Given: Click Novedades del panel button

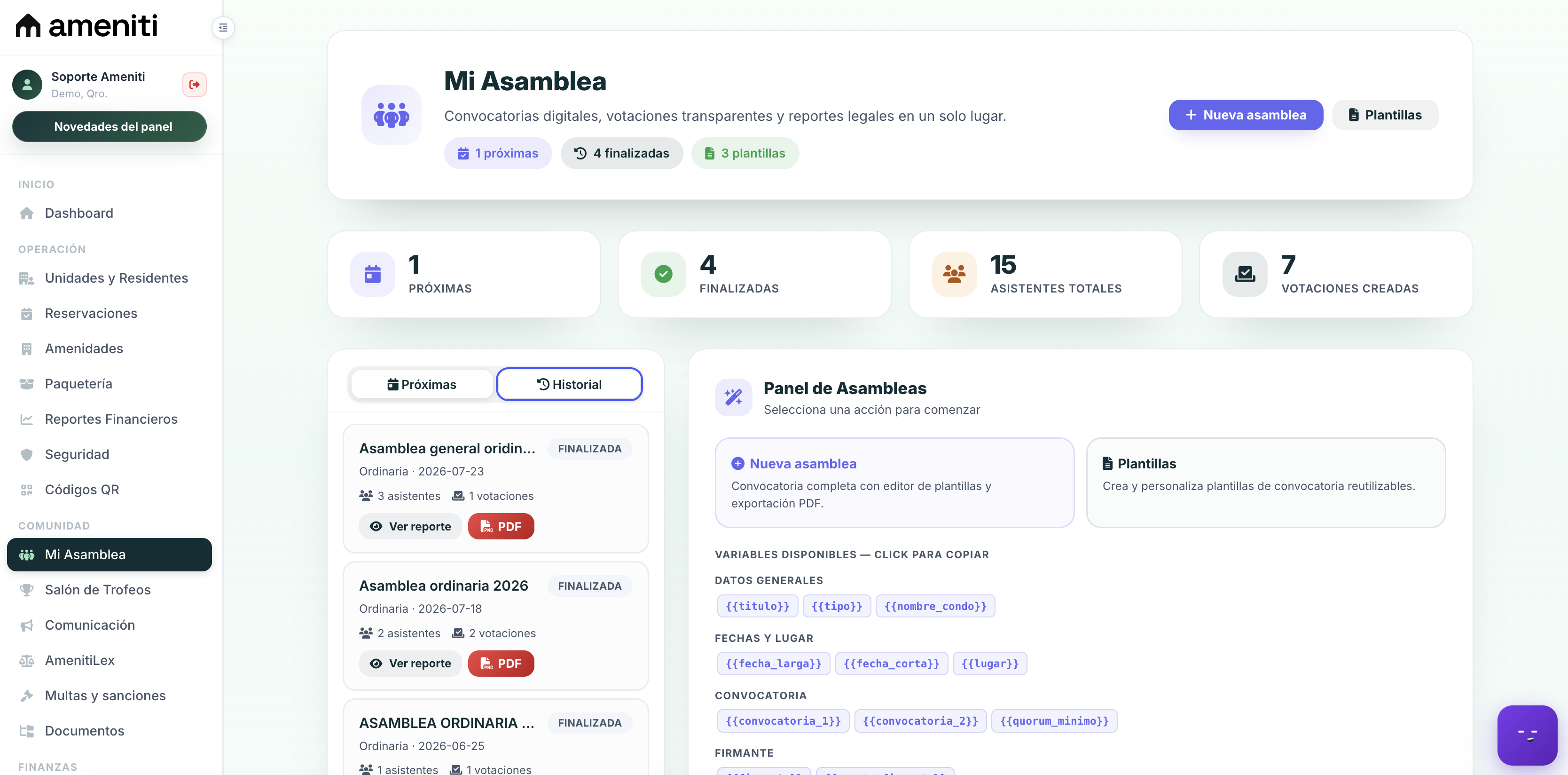Looking at the screenshot, I should [x=110, y=127].
